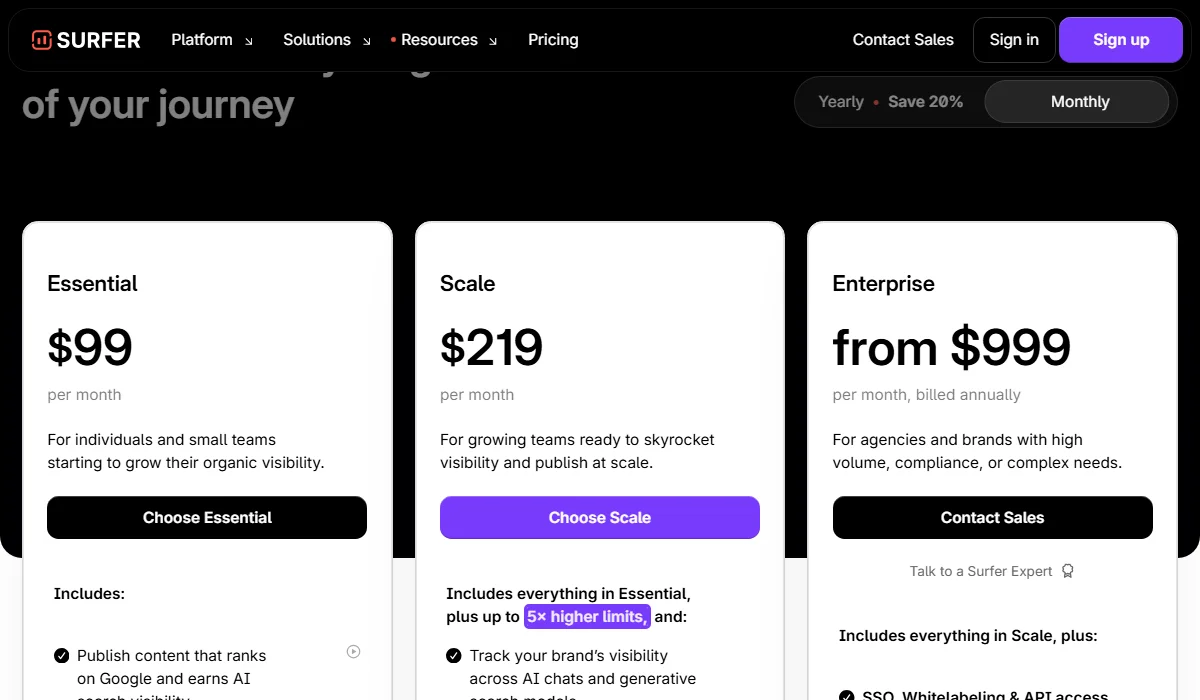Image resolution: width=1200 pixels, height=700 pixels.
Task: Click the checkmark icon before Track your brand's visibility
Action: pos(453,656)
